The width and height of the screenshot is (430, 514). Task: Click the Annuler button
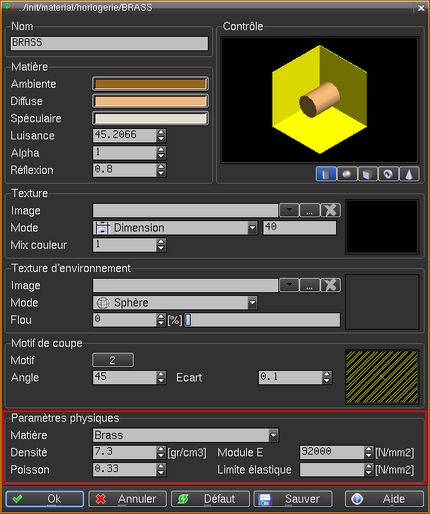point(127,499)
